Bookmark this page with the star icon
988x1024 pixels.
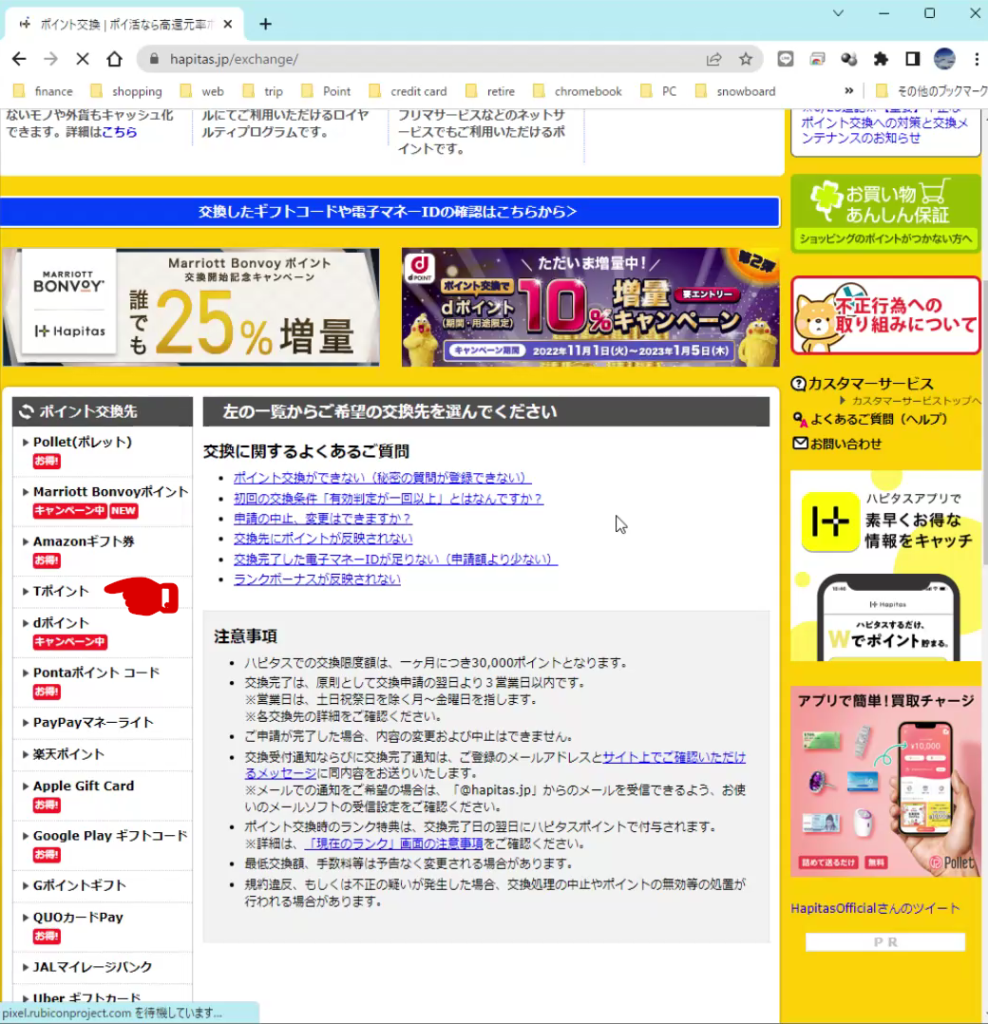coord(745,59)
